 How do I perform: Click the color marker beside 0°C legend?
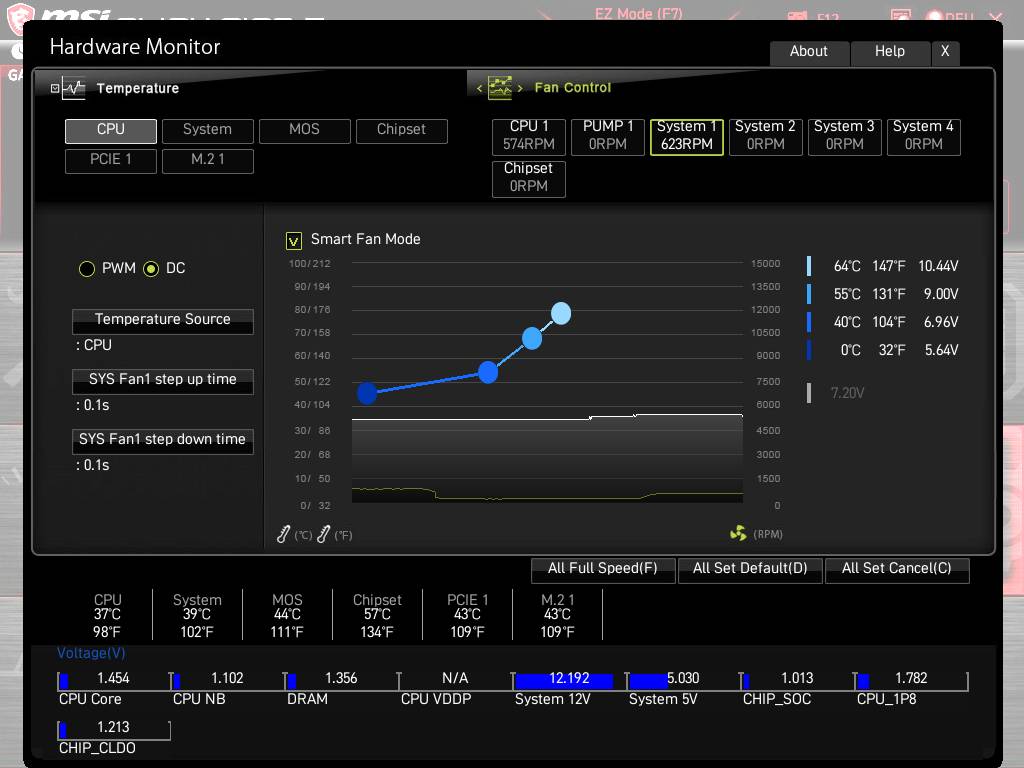[x=809, y=350]
